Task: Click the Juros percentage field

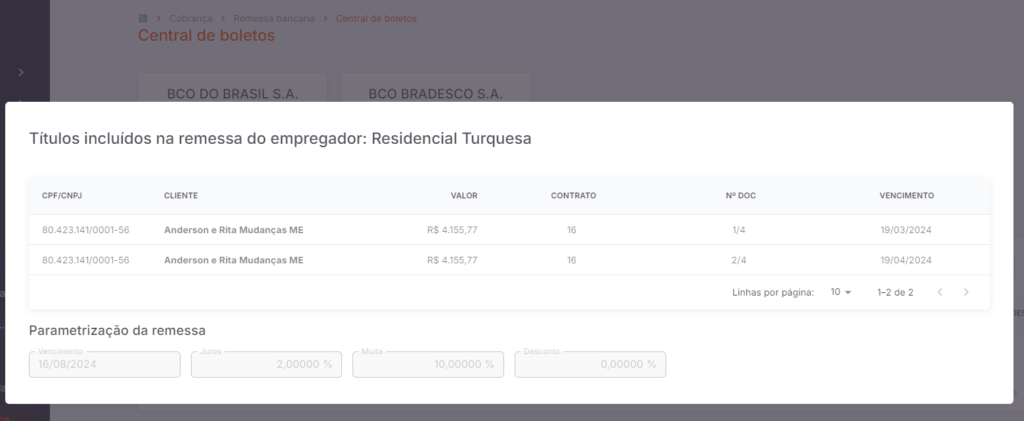Action: click(x=266, y=364)
